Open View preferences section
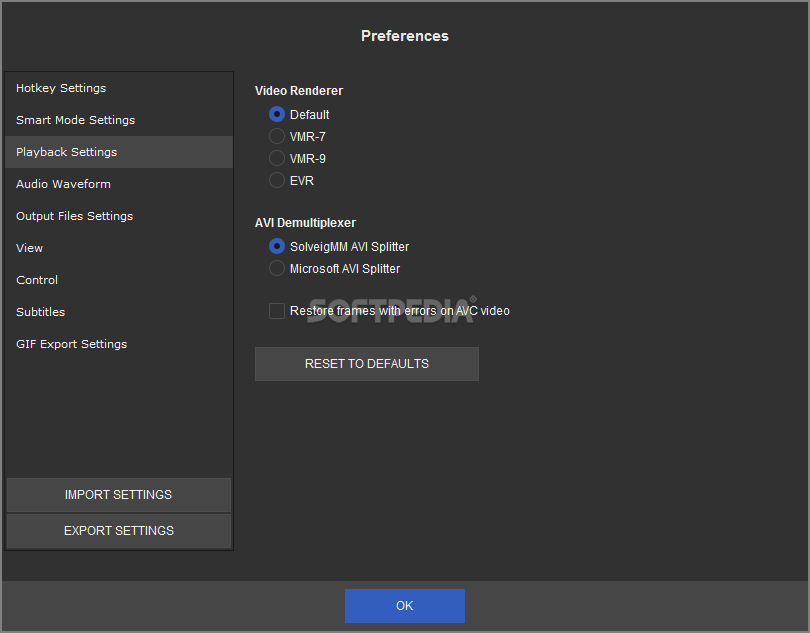This screenshot has width=810, height=633. (x=119, y=248)
